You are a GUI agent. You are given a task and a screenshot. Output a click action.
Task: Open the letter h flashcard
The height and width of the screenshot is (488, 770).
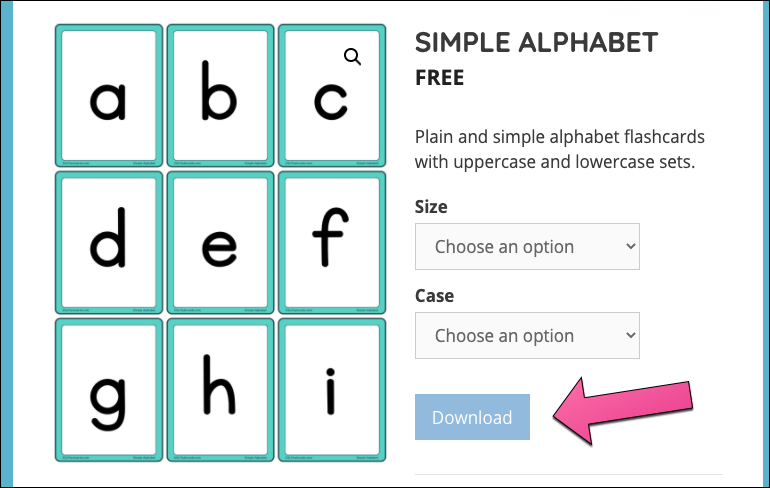(x=220, y=390)
